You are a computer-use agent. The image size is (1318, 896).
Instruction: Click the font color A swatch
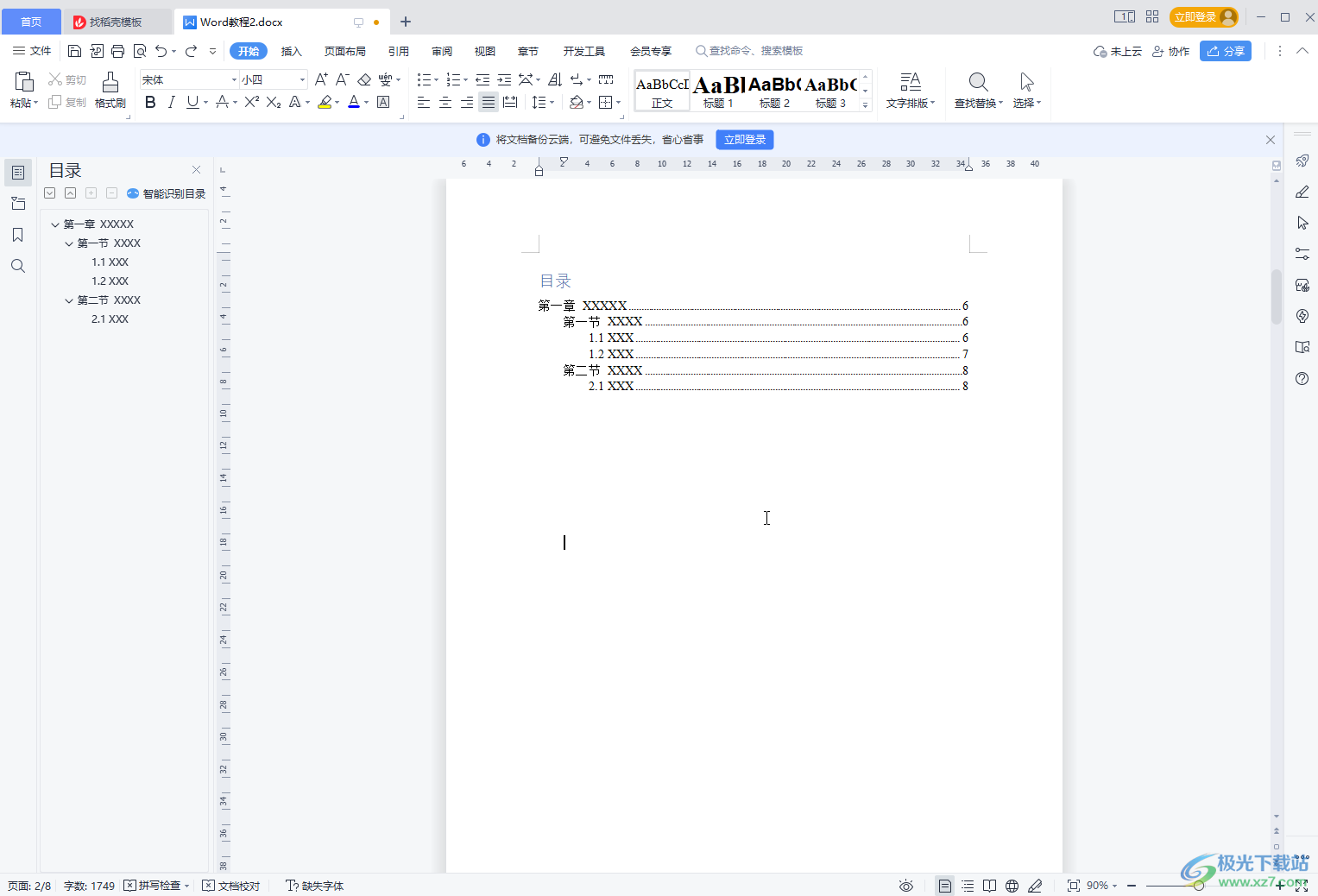coord(354,102)
